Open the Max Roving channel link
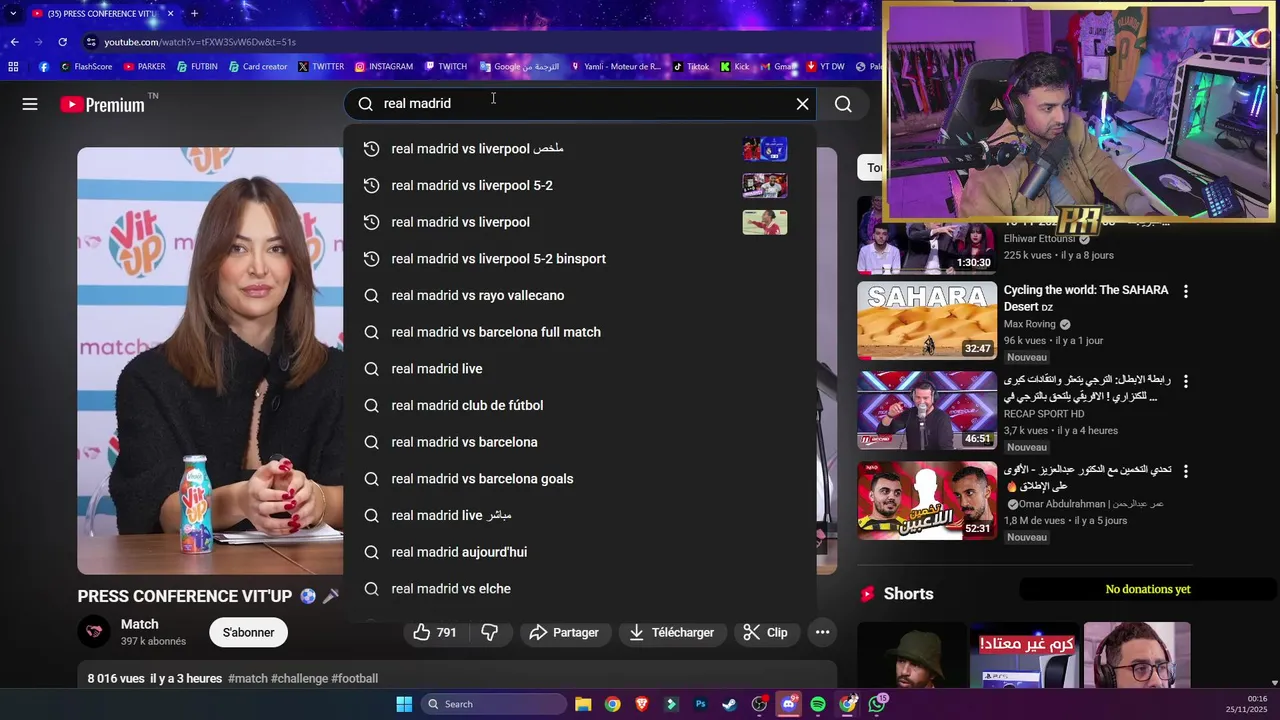This screenshot has width=1280, height=720. pyautogui.click(x=1030, y=325)
